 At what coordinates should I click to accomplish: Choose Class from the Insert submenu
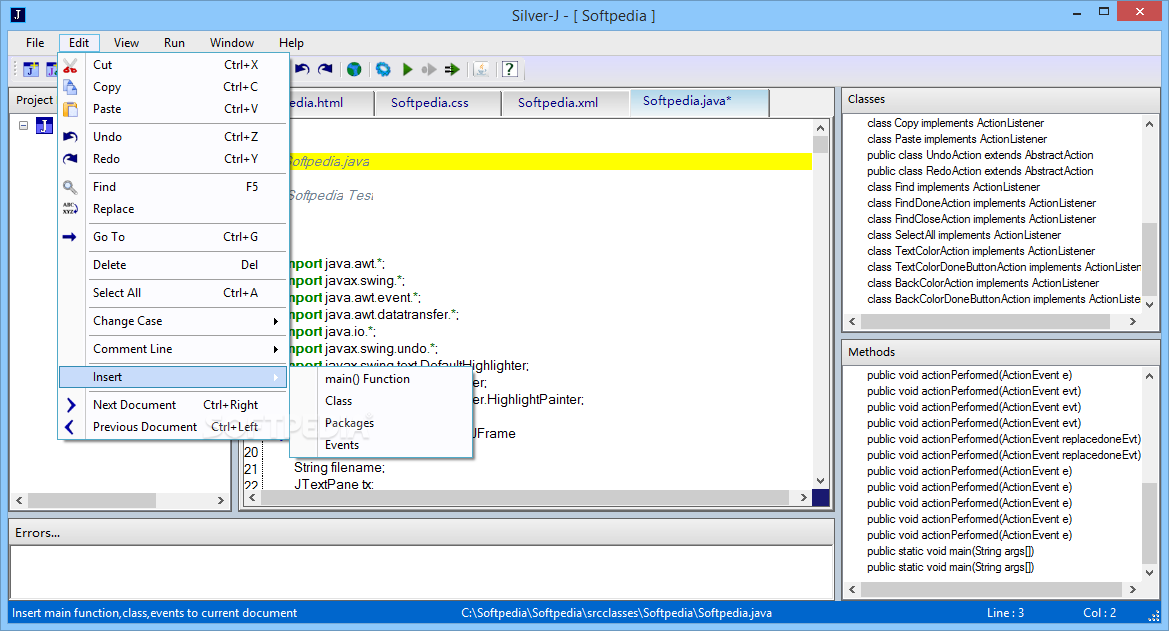pyautogui.click(x=381, y=401)
